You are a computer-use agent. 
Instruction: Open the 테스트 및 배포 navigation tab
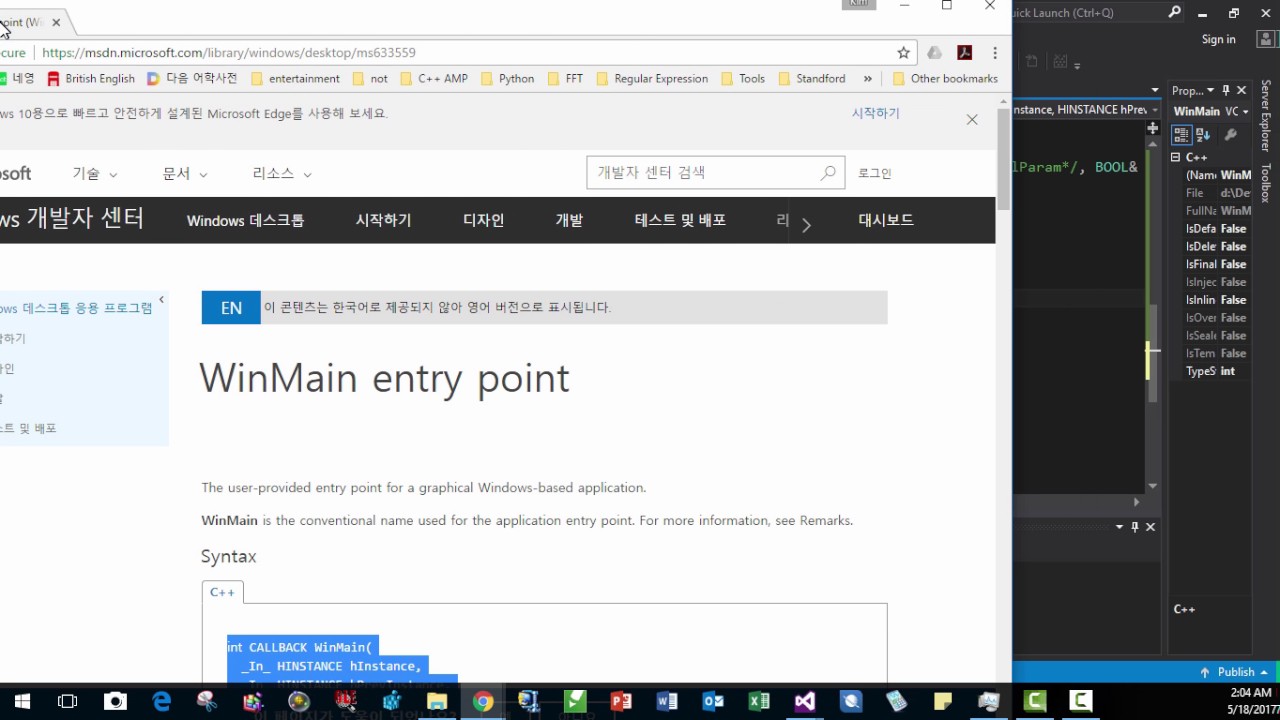(680, 220)
